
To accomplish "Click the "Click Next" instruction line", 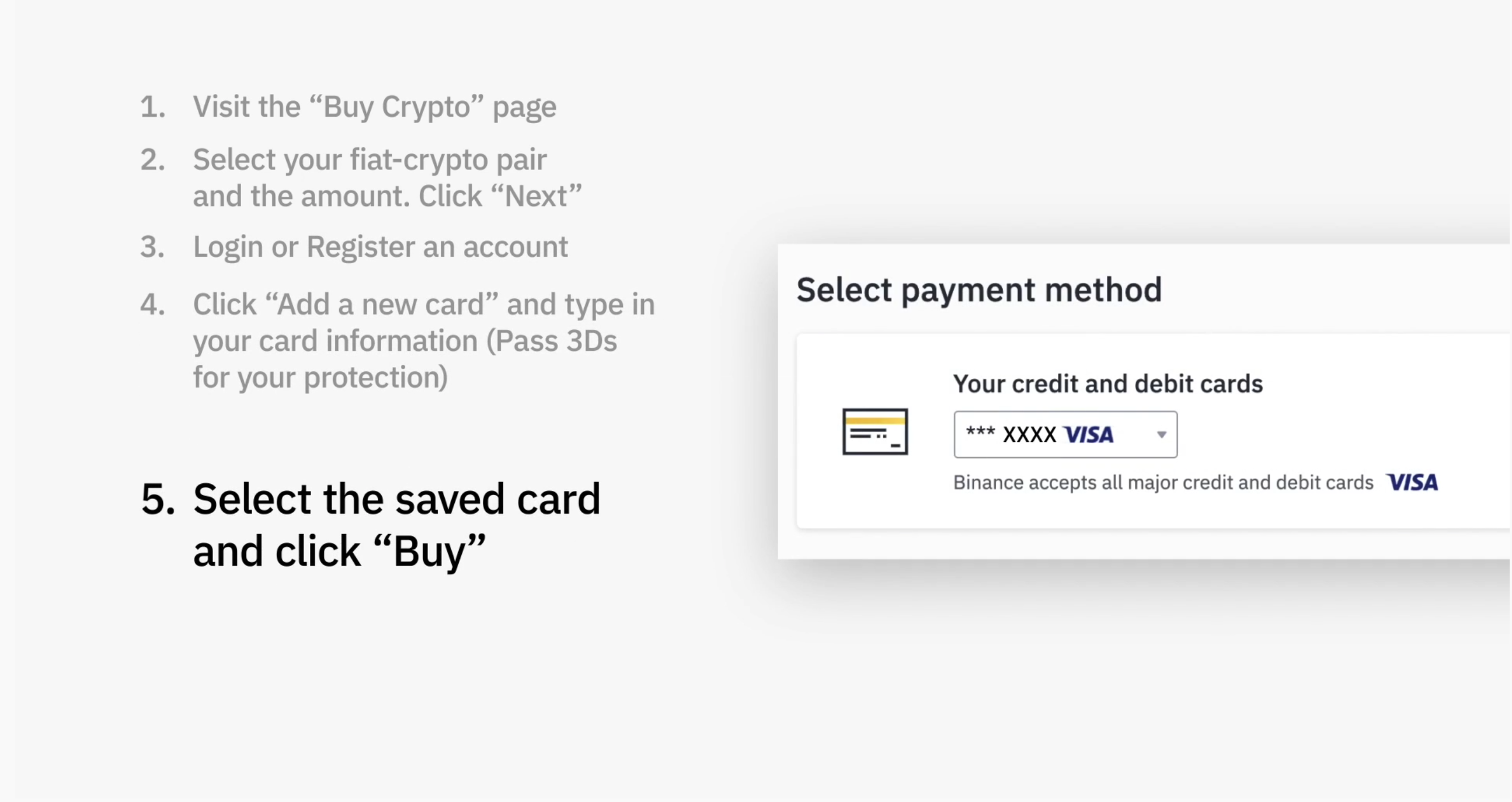I will pyautogui.click(x=388, y=196).
